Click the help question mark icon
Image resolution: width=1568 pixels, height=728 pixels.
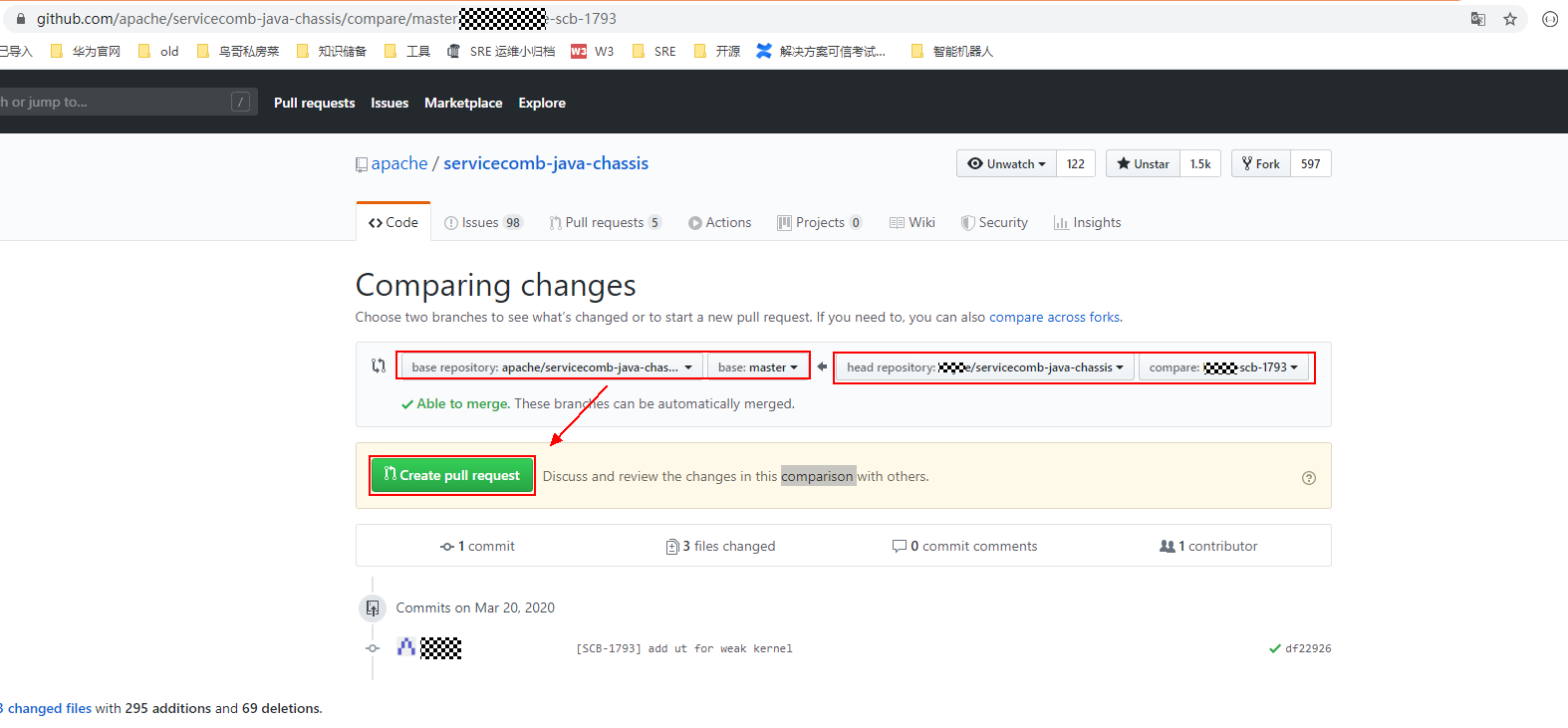coord(1309,478)
